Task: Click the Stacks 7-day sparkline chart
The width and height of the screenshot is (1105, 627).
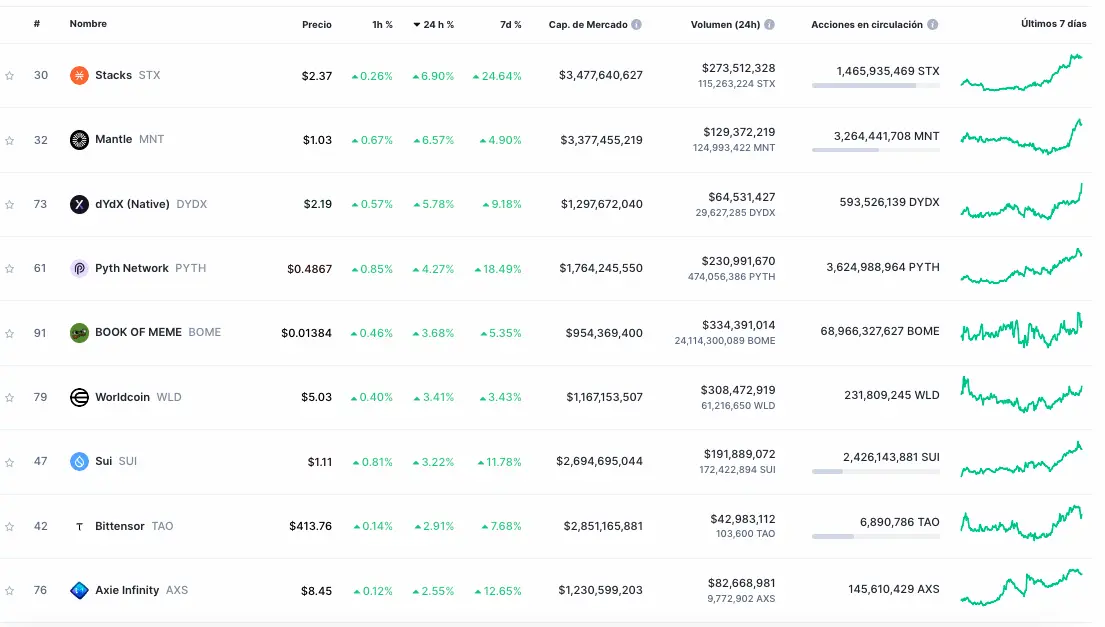Action: [x=1022, y=74]
